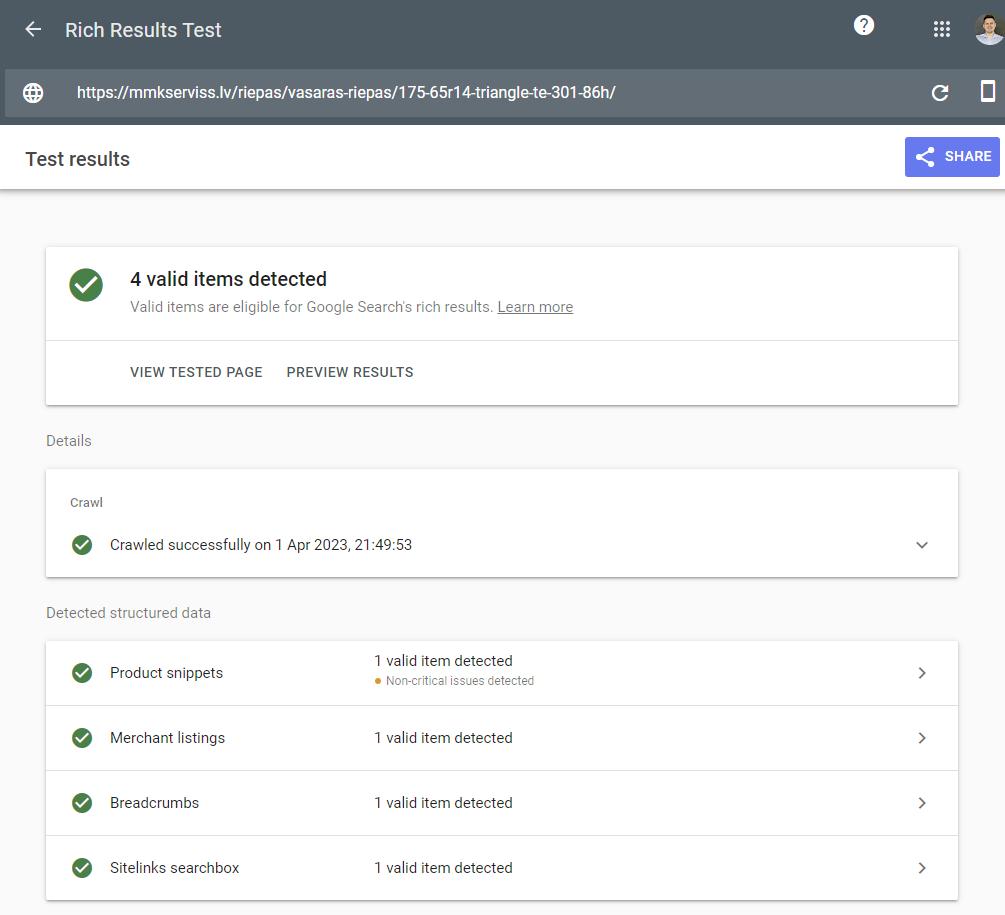Click the globe icon beside URL
This screenshot has height=915, width=1005.
tap(33, 93)
